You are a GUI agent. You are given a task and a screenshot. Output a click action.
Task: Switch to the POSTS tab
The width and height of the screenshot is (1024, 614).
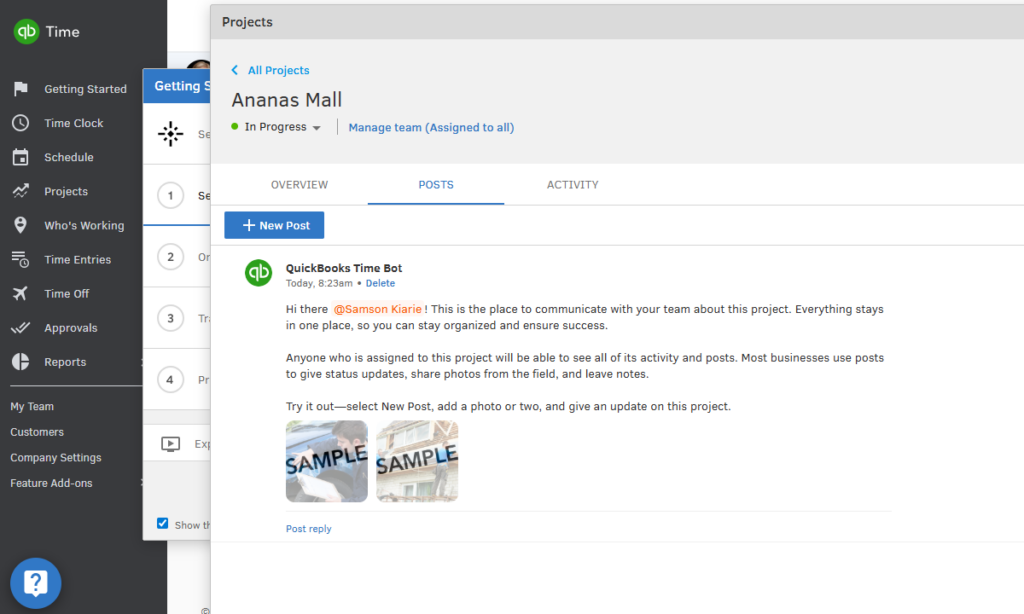tap(436, 185)
